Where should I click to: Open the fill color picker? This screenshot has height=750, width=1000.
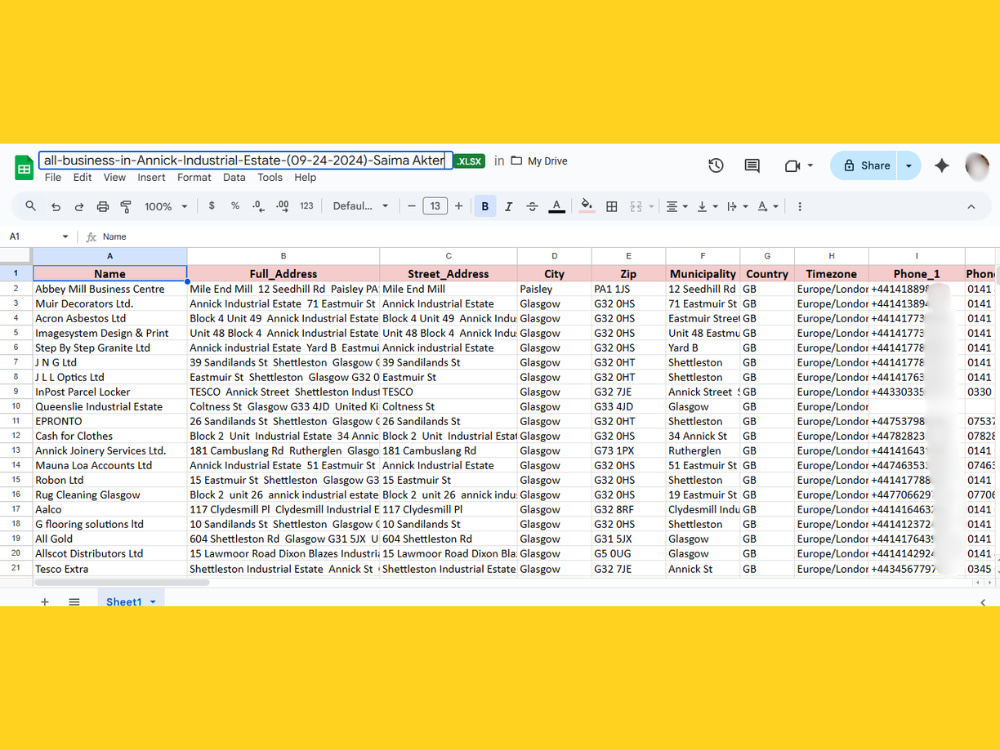pyautogui.click(x=587, y=206)
